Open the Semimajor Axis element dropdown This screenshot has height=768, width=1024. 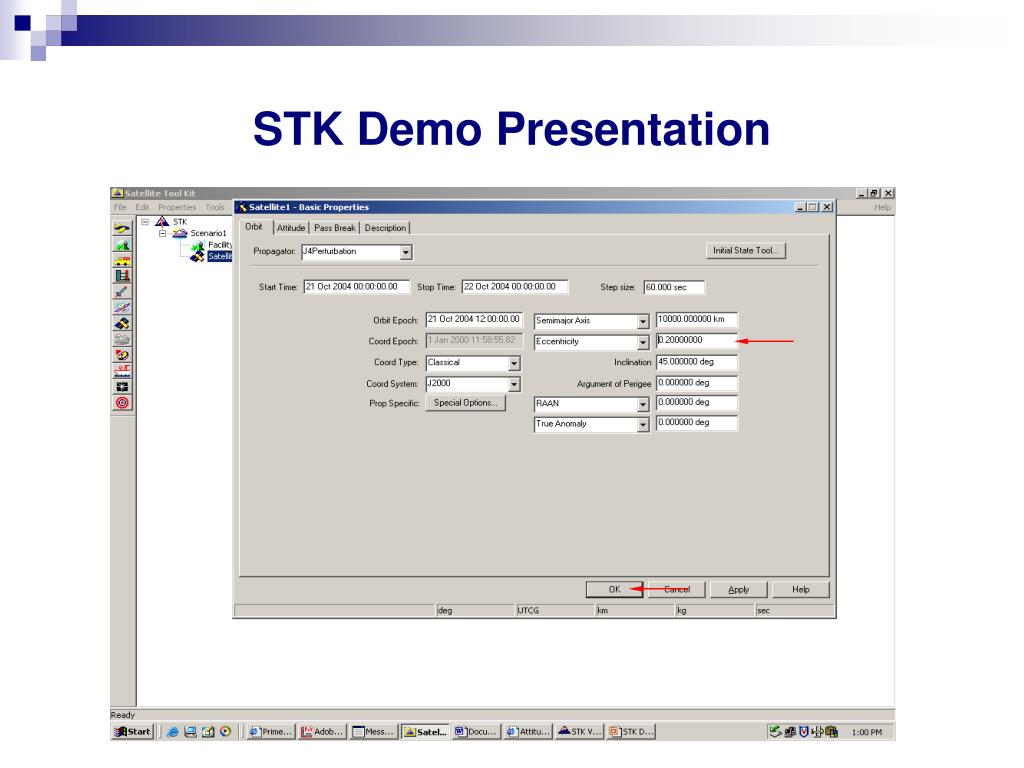643,321
